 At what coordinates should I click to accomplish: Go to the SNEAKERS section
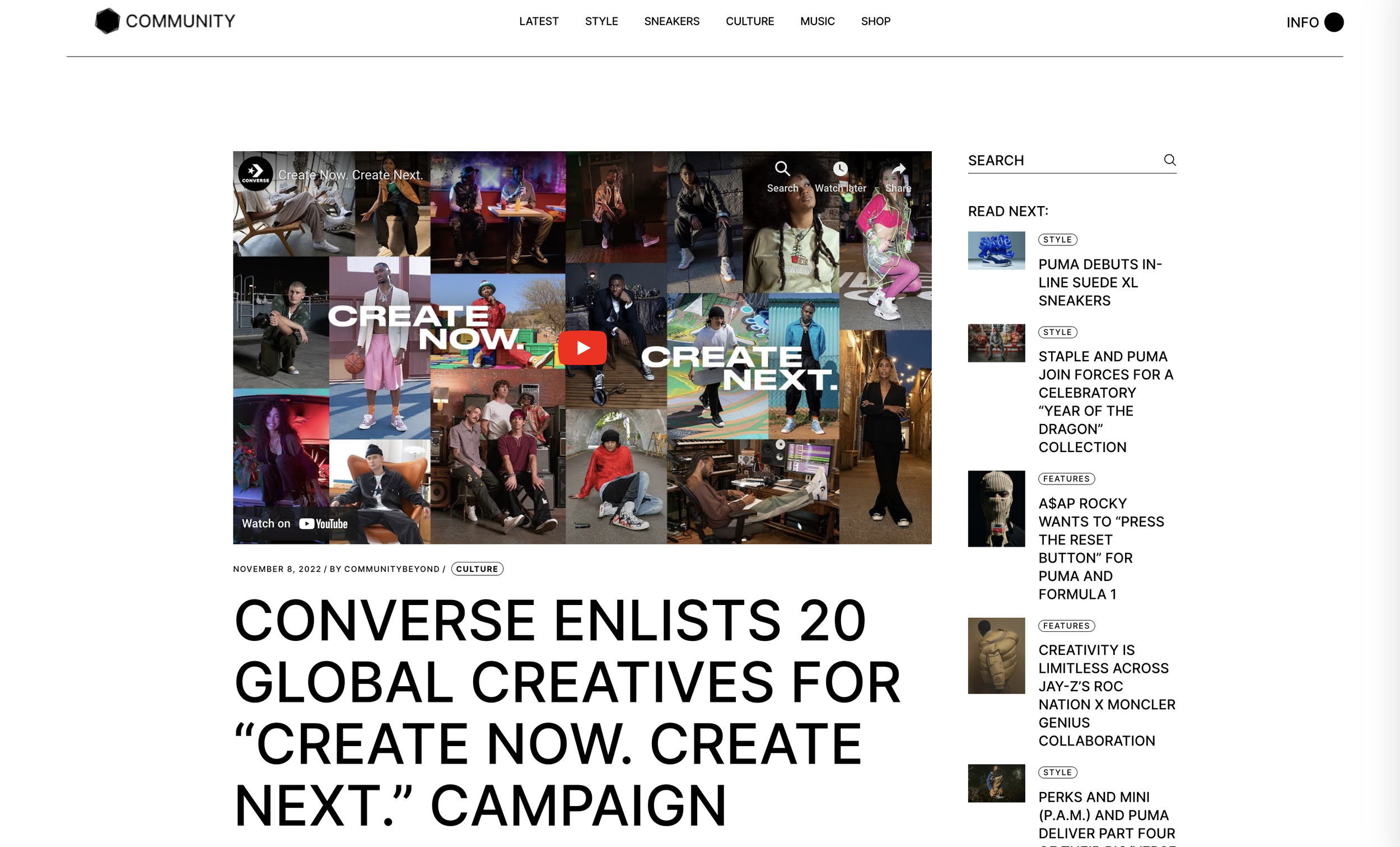pyautogui.click(x=671, y=21)
